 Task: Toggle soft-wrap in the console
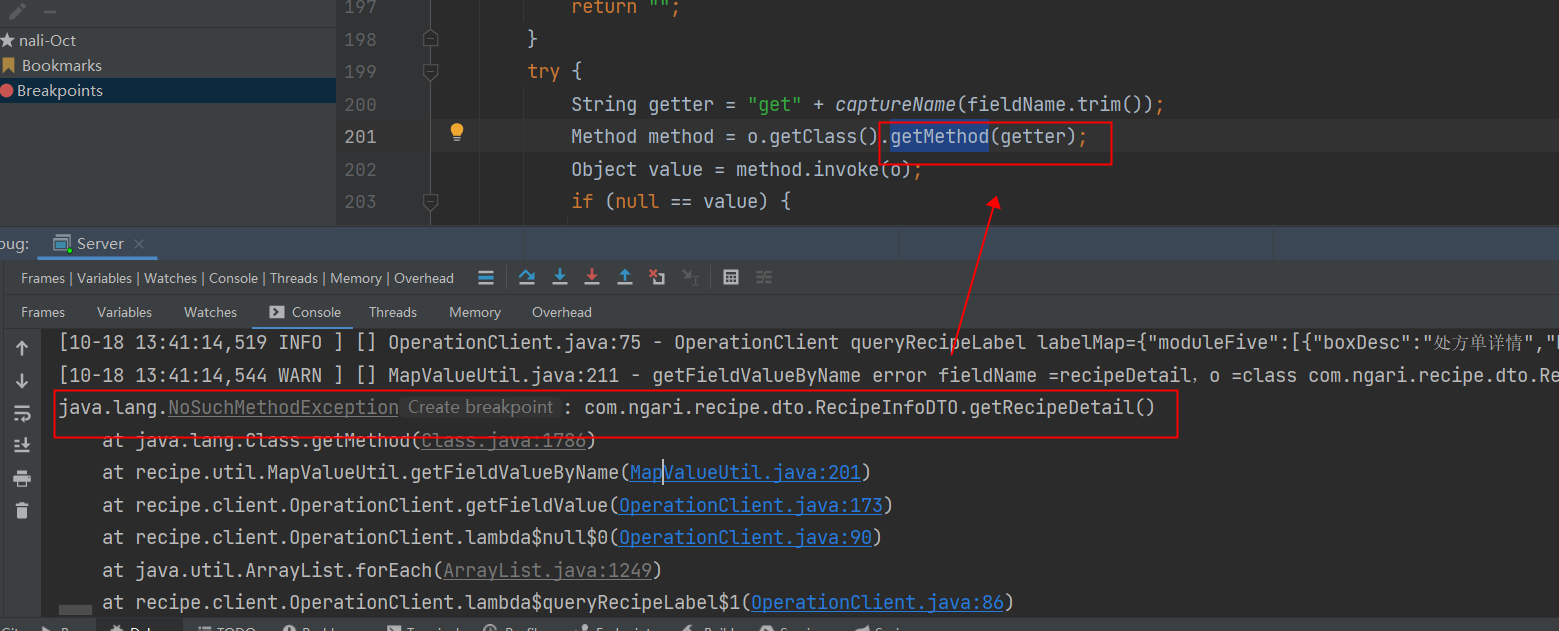coord(22,414)
